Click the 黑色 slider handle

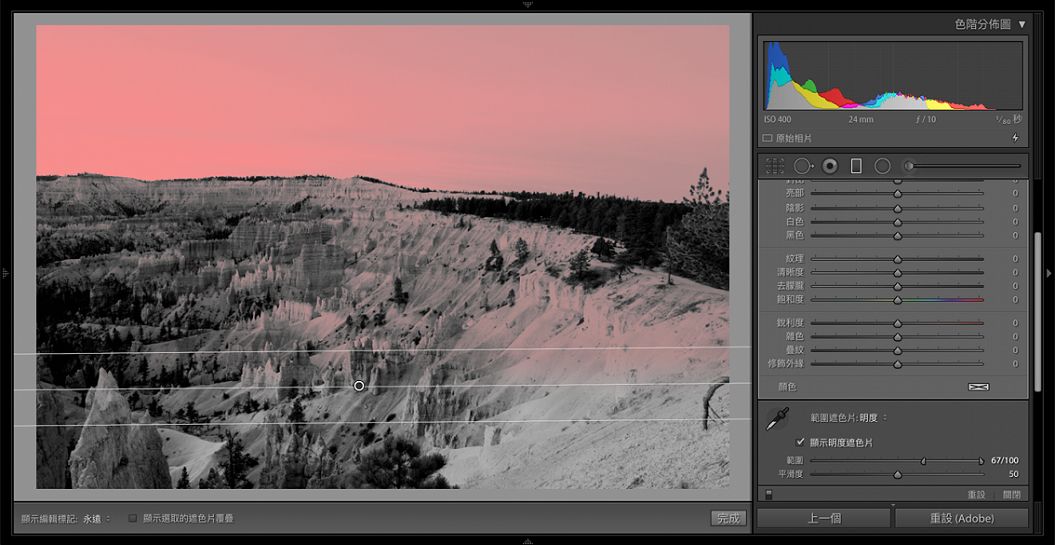click(x=897, y=237)
